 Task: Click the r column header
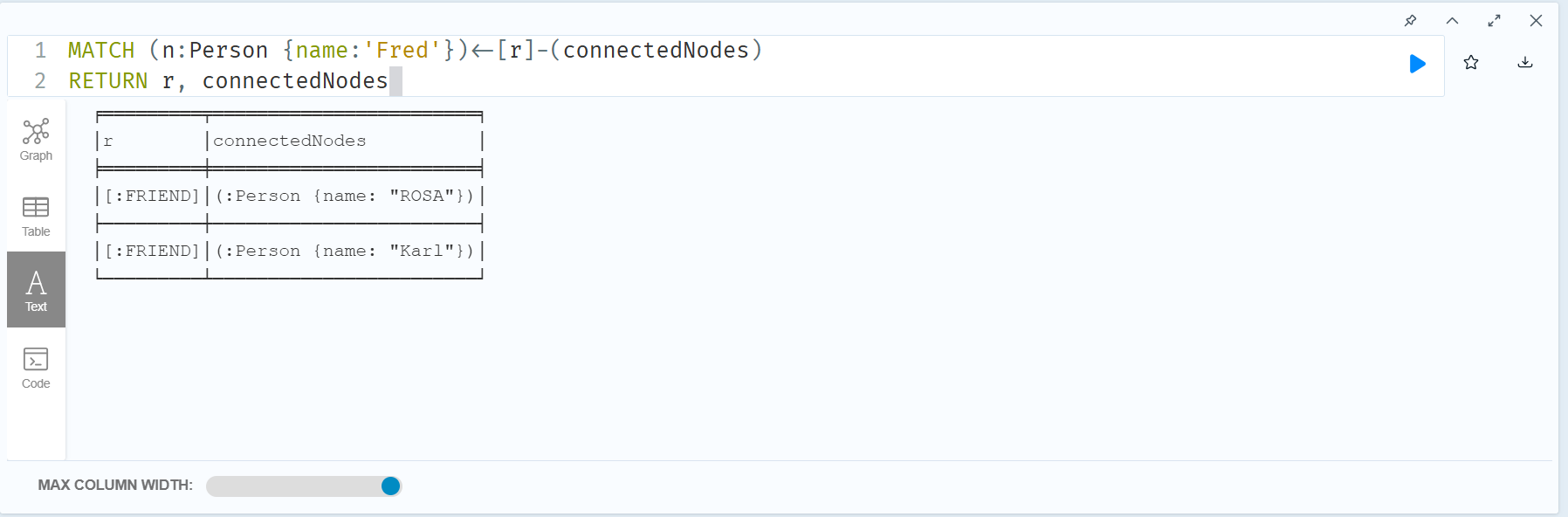click(x=108, y=141)
